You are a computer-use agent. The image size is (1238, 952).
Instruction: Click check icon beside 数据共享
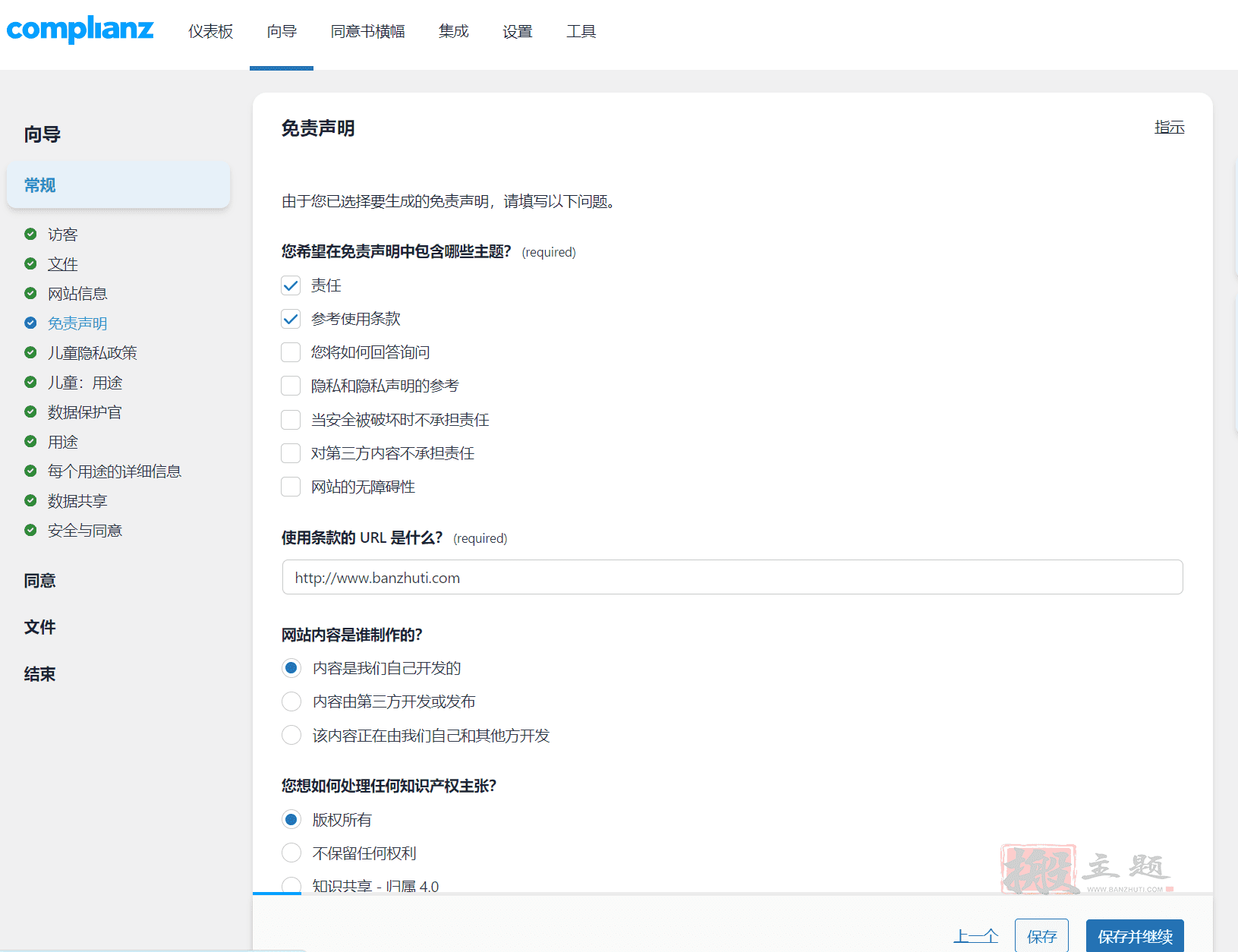[x=30, y=500]
